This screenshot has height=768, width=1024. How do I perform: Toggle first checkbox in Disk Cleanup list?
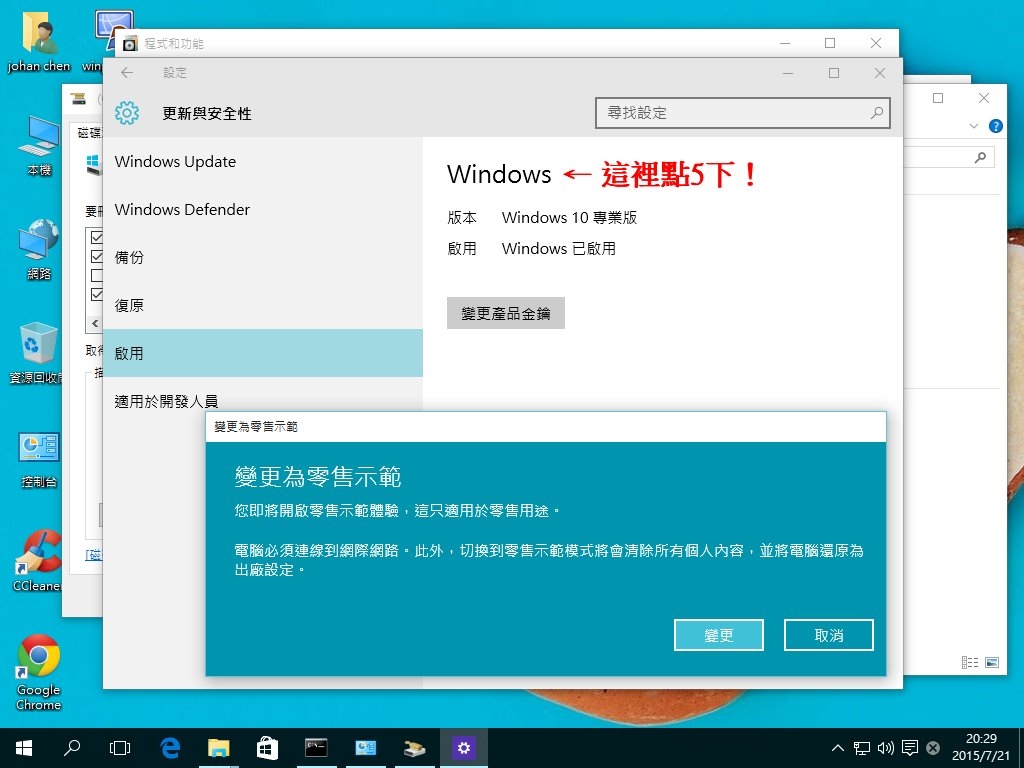coord(97,237)
